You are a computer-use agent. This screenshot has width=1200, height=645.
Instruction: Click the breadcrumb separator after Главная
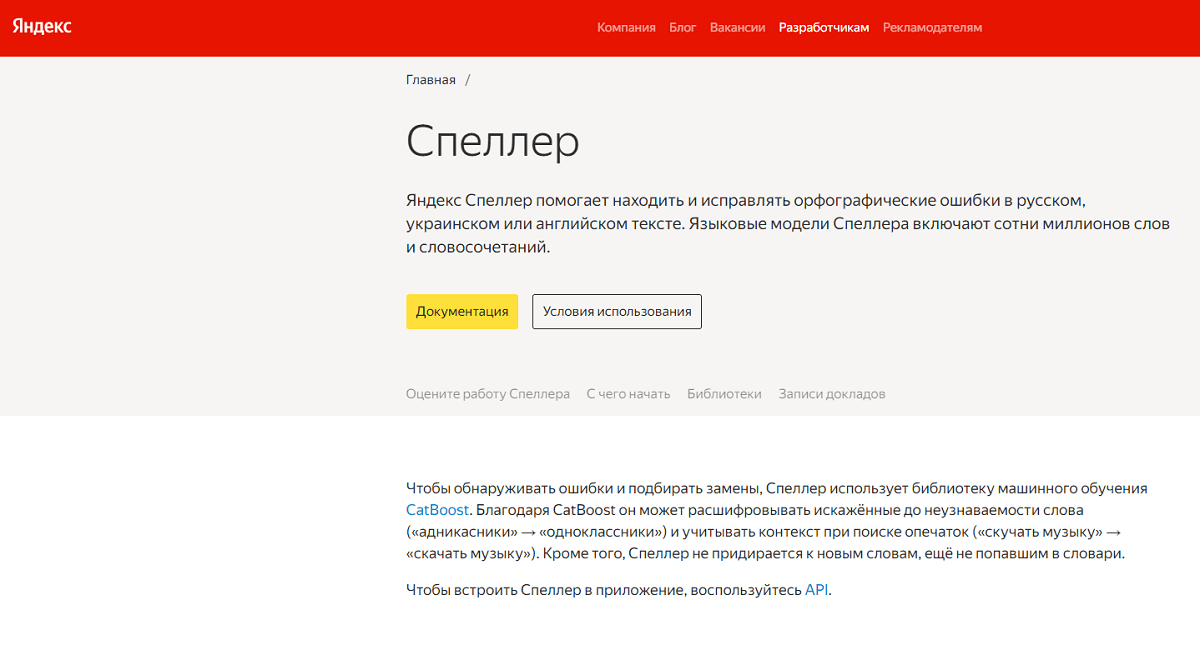click(x=466, y=78)
